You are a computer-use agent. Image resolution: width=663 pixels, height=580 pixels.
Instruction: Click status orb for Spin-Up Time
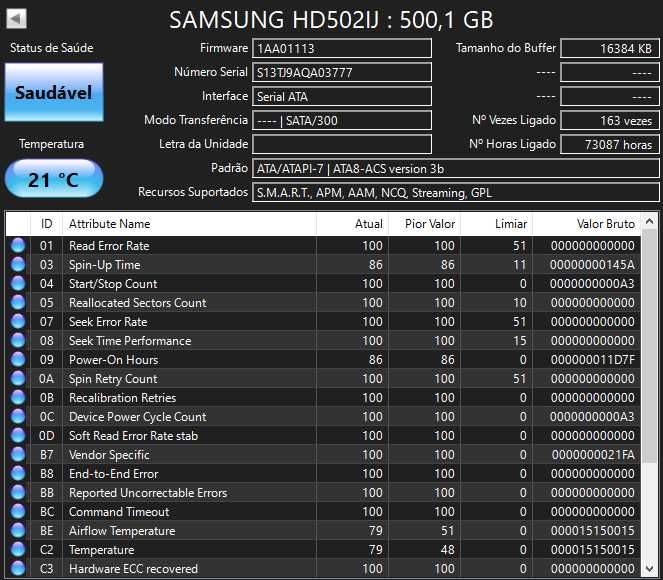click(x=18, y=265)
